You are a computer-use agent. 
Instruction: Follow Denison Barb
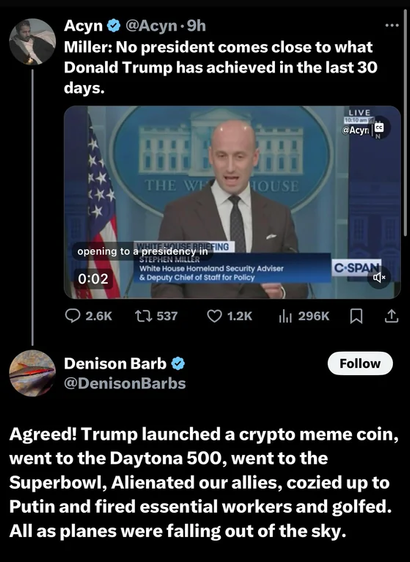(360, 363)
